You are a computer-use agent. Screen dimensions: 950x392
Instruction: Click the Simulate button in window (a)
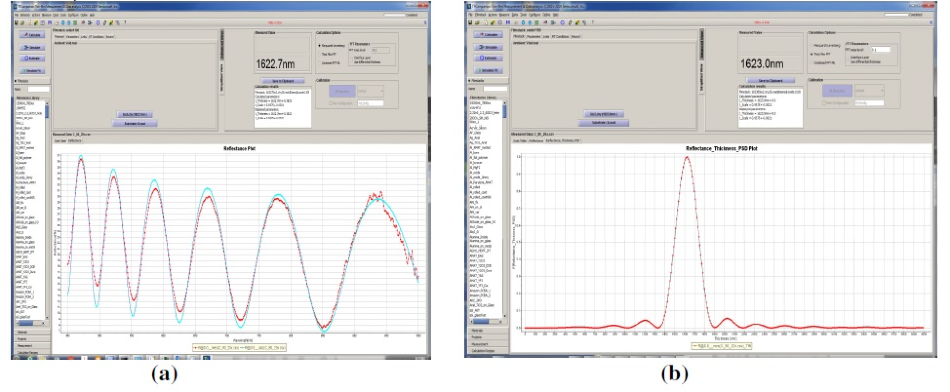(31, 47)
